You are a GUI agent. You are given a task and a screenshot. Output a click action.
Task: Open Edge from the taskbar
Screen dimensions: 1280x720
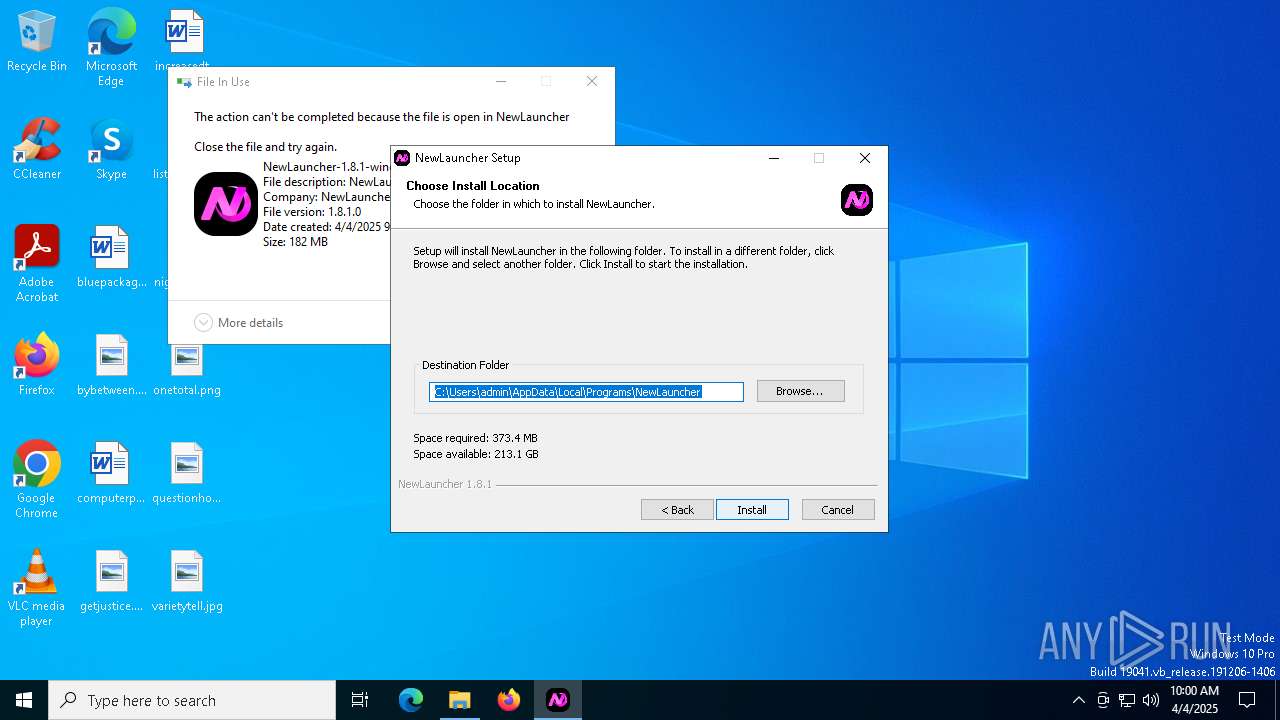[411, 700]
